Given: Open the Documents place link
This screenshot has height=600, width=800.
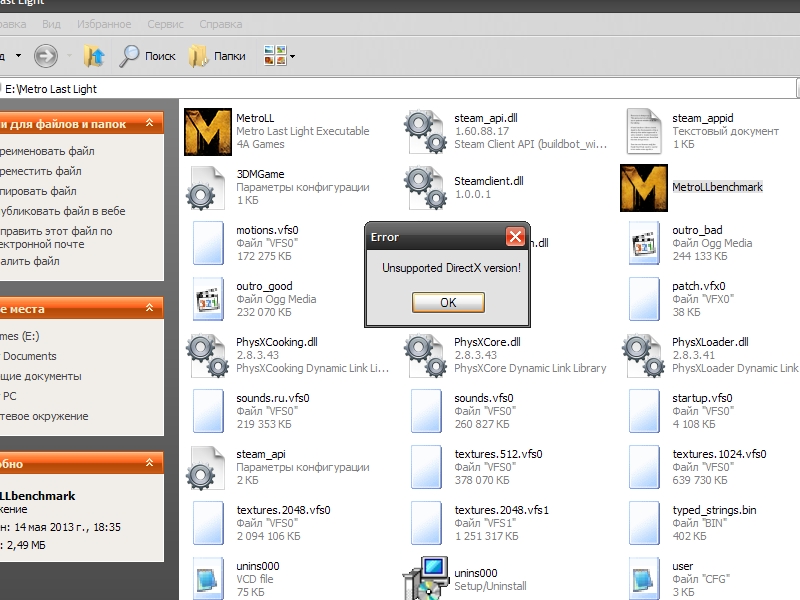Looking at the screenshot, I should tap(29, 356).
